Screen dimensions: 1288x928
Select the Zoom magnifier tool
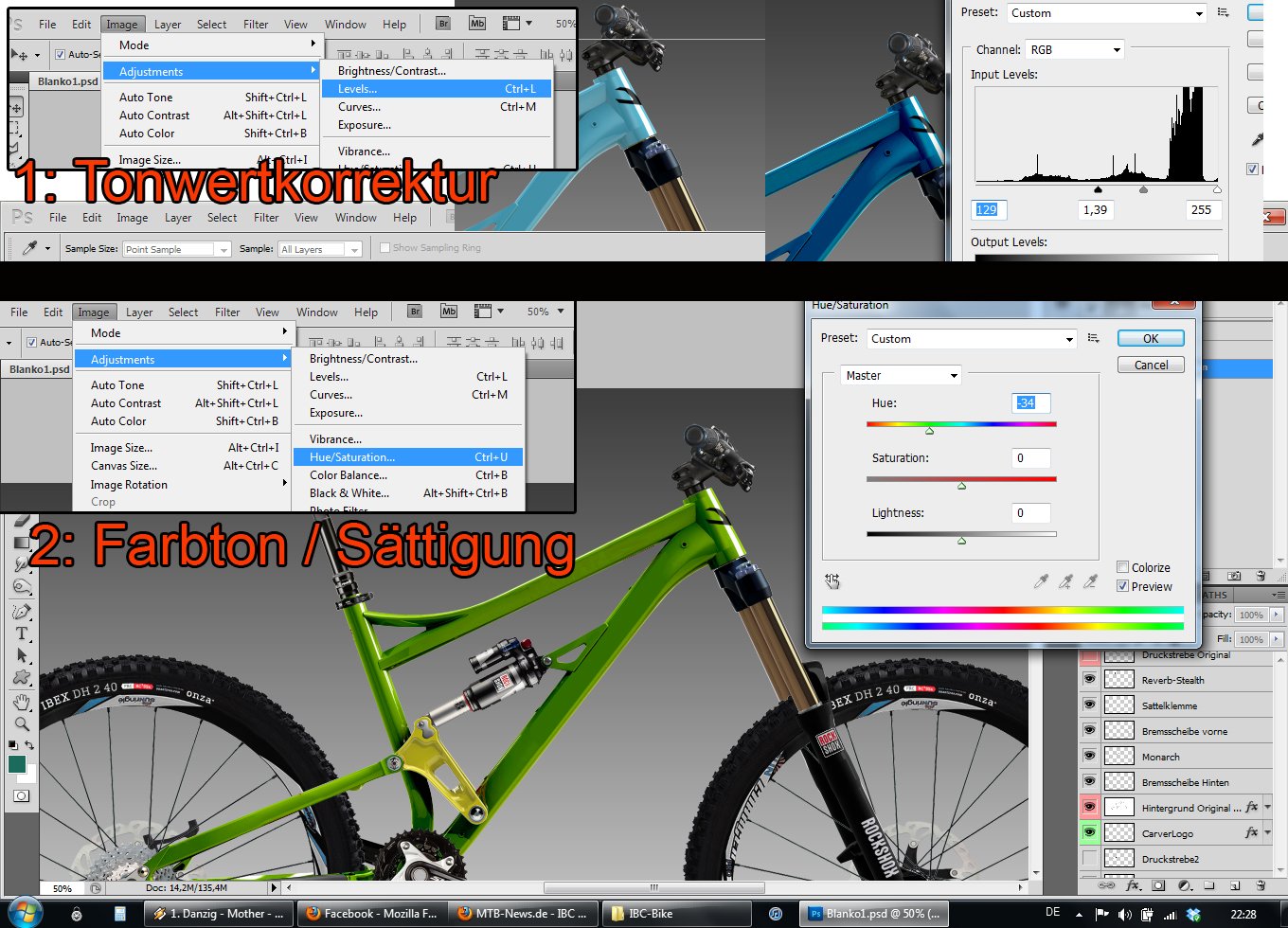tap(22, 724)
